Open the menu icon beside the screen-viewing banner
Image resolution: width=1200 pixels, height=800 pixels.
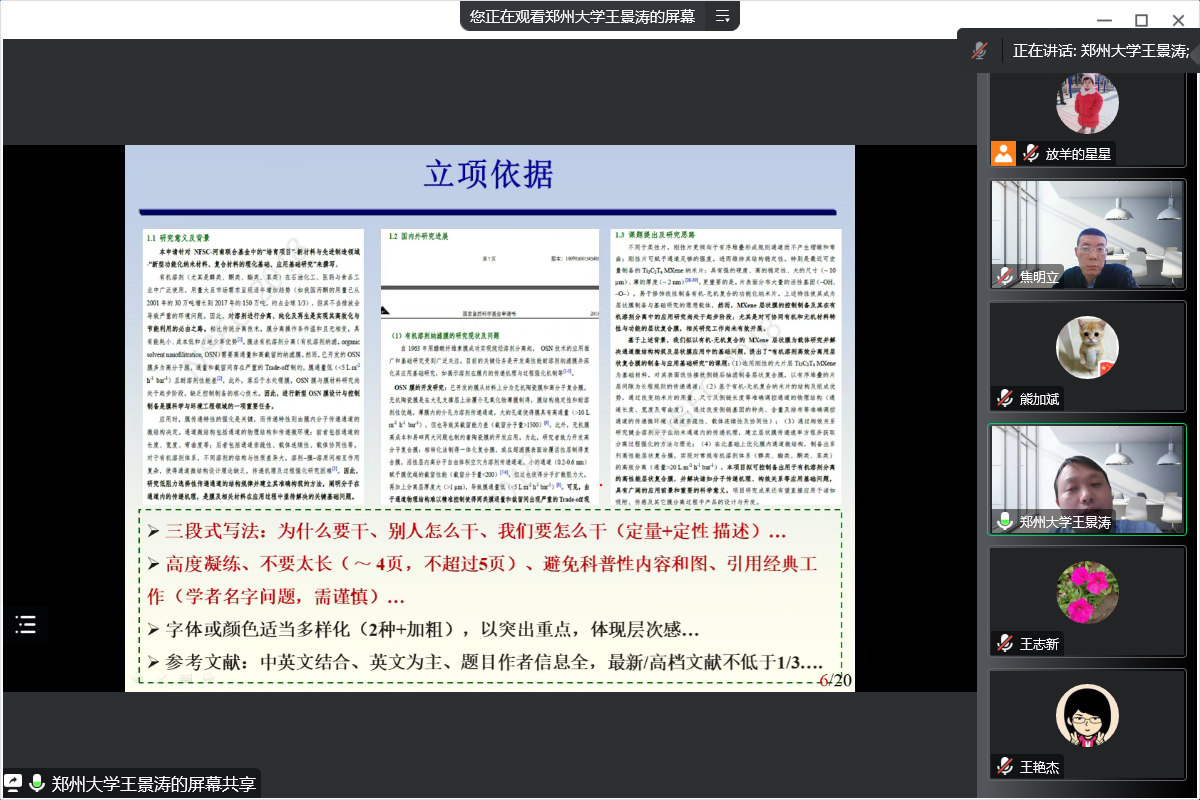(x=722, y=16)
